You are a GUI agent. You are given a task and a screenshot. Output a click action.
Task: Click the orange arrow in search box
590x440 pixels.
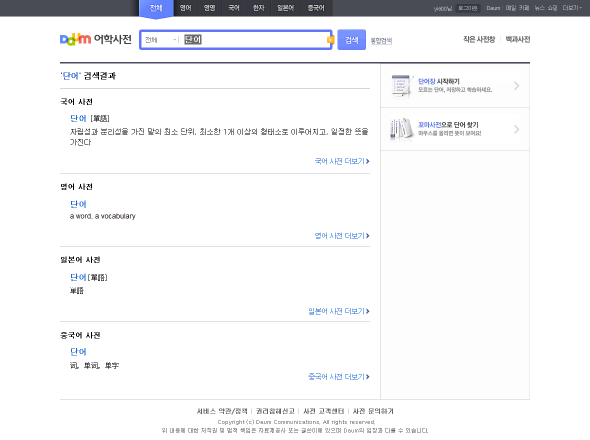pyautogui.click(x=330, y=40)
